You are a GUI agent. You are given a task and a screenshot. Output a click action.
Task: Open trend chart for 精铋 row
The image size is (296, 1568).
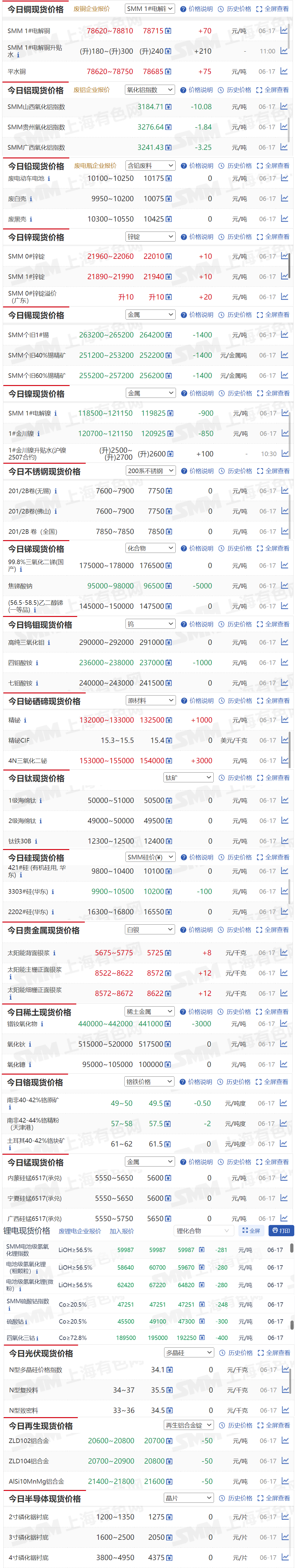pos(284,720)
